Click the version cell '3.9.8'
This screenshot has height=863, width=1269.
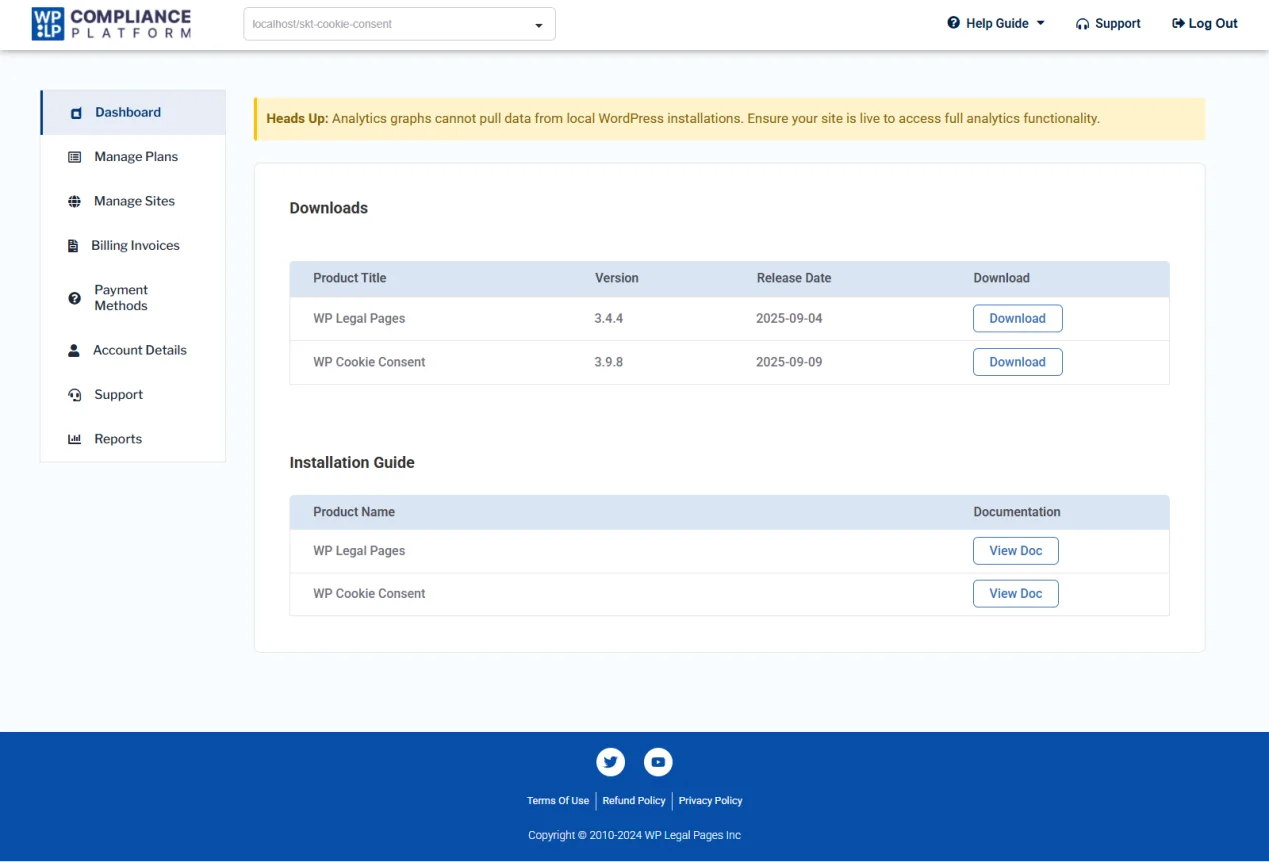608,362
